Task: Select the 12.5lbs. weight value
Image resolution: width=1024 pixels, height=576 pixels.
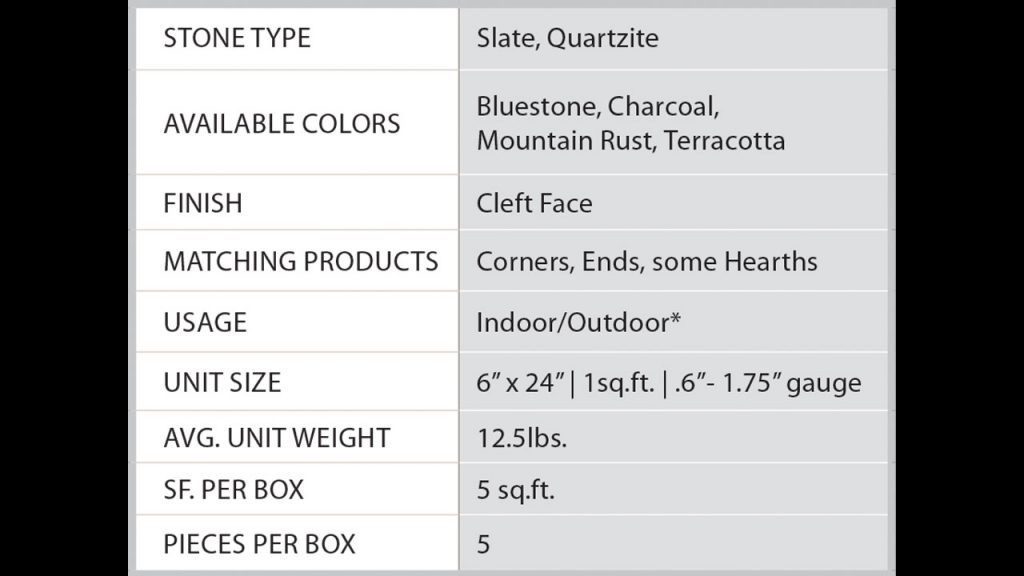Action: tap(521, 437)
